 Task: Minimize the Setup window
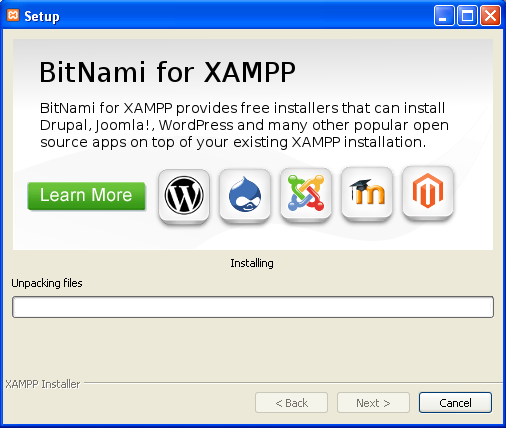[x=444, y=16]
